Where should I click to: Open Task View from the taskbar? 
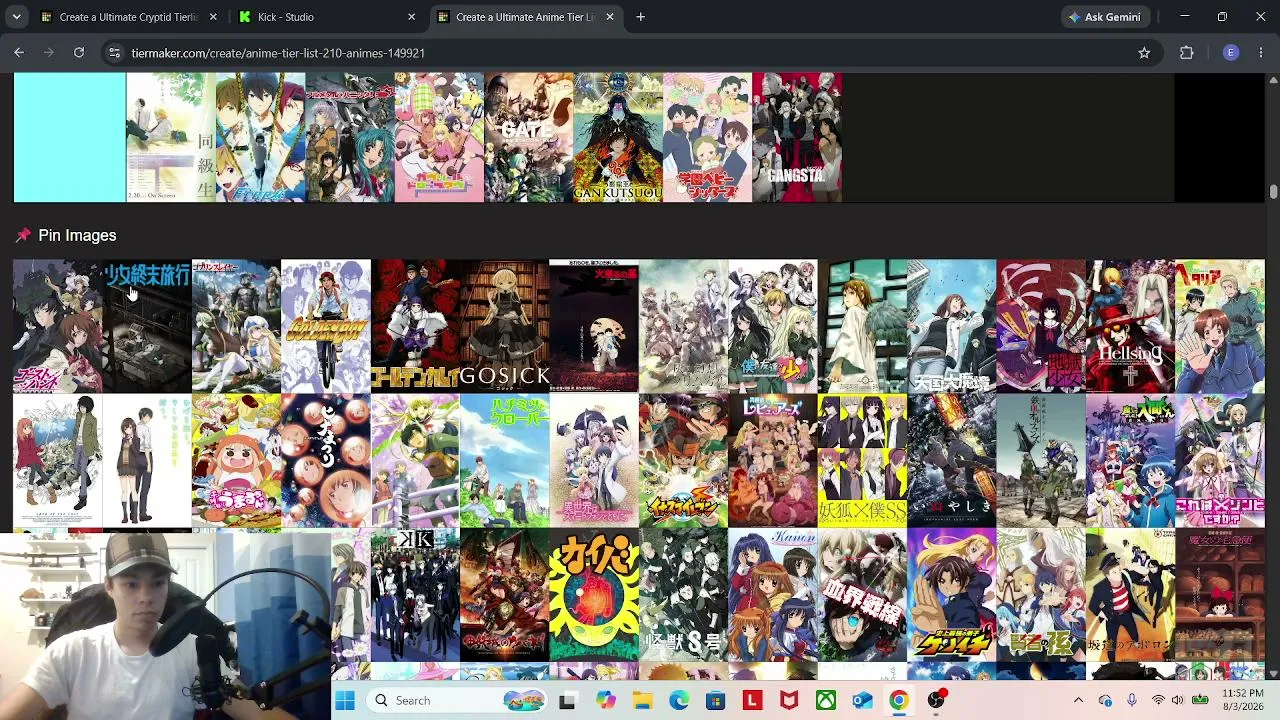[x=567, y=701]
